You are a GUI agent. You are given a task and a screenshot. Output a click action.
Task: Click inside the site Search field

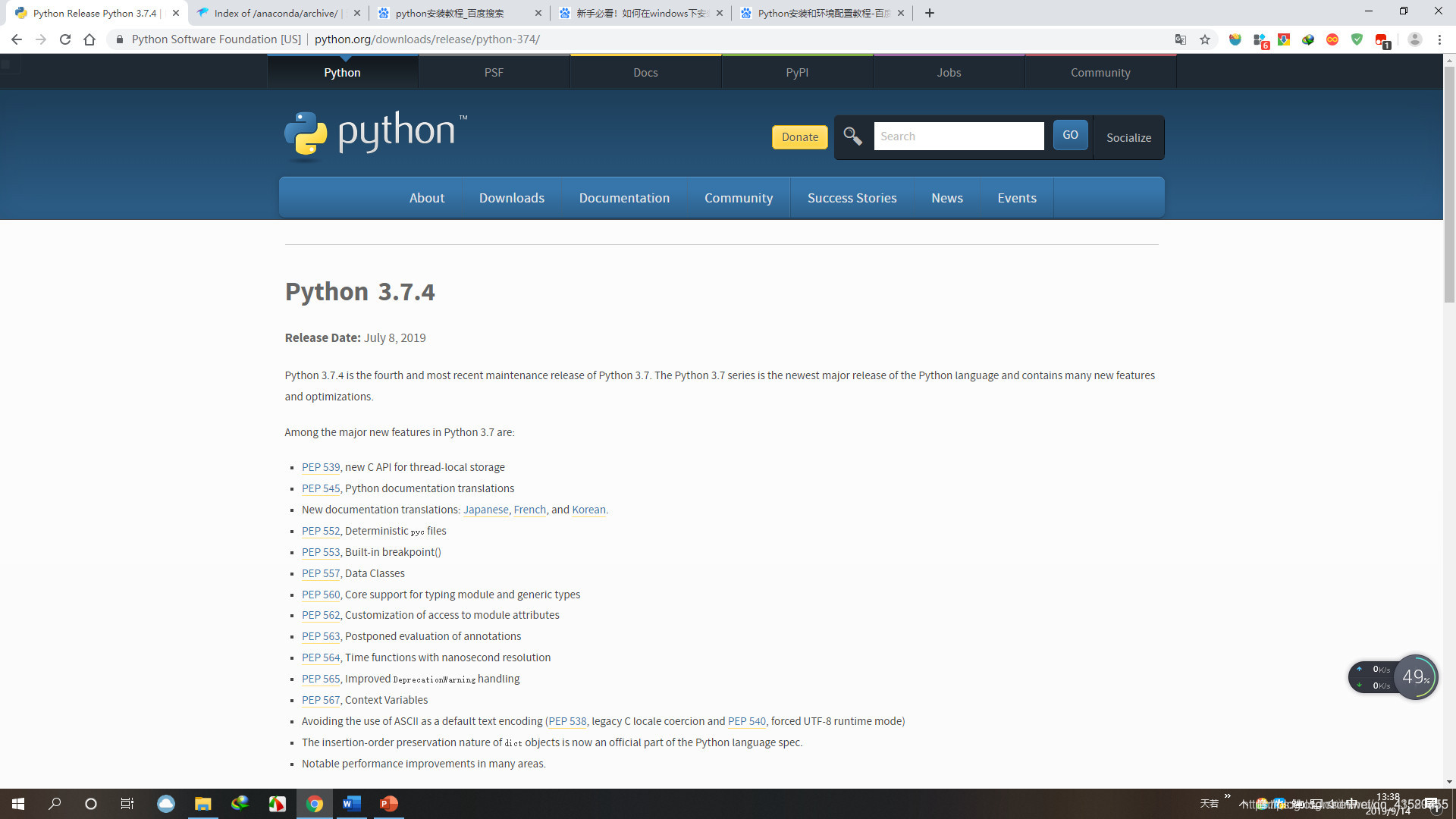(959, 136)
